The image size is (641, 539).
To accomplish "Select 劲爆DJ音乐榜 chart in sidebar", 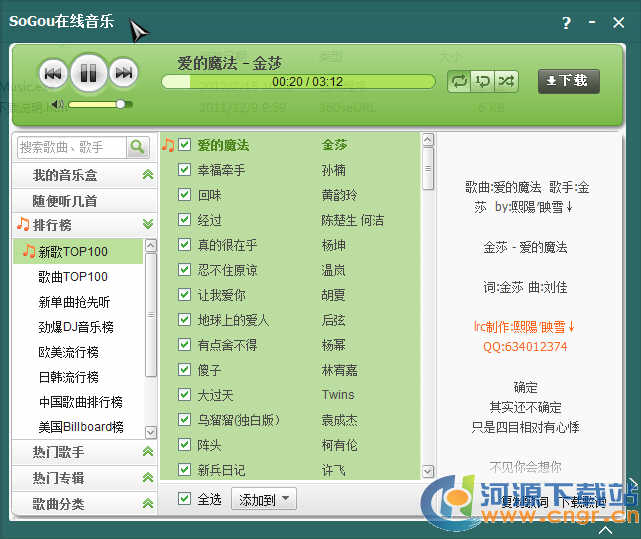I will click(x=76, y=327).
